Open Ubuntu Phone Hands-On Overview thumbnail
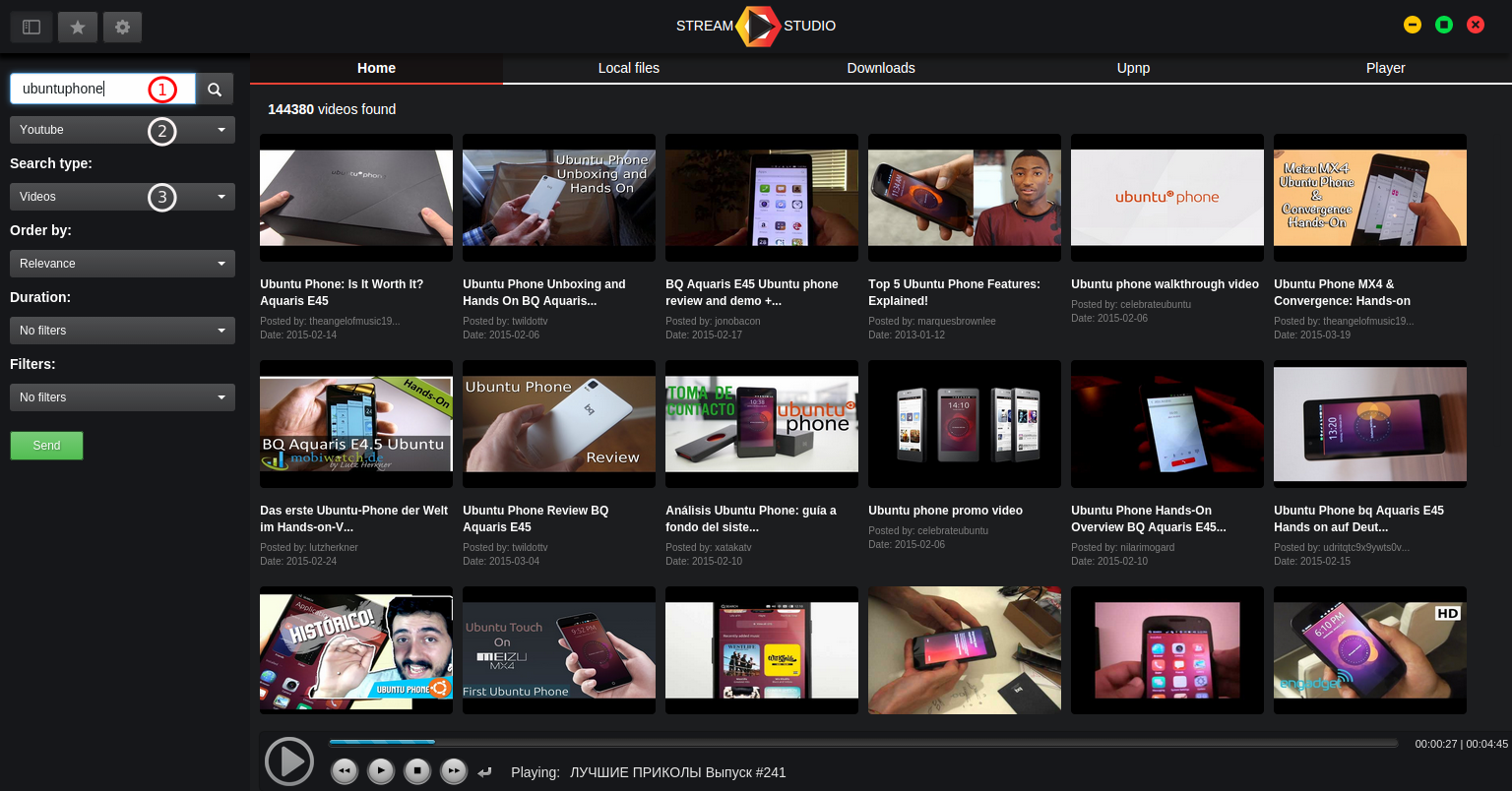Viewport: 1512px width, 791px height. click(x=1167, y=424)
